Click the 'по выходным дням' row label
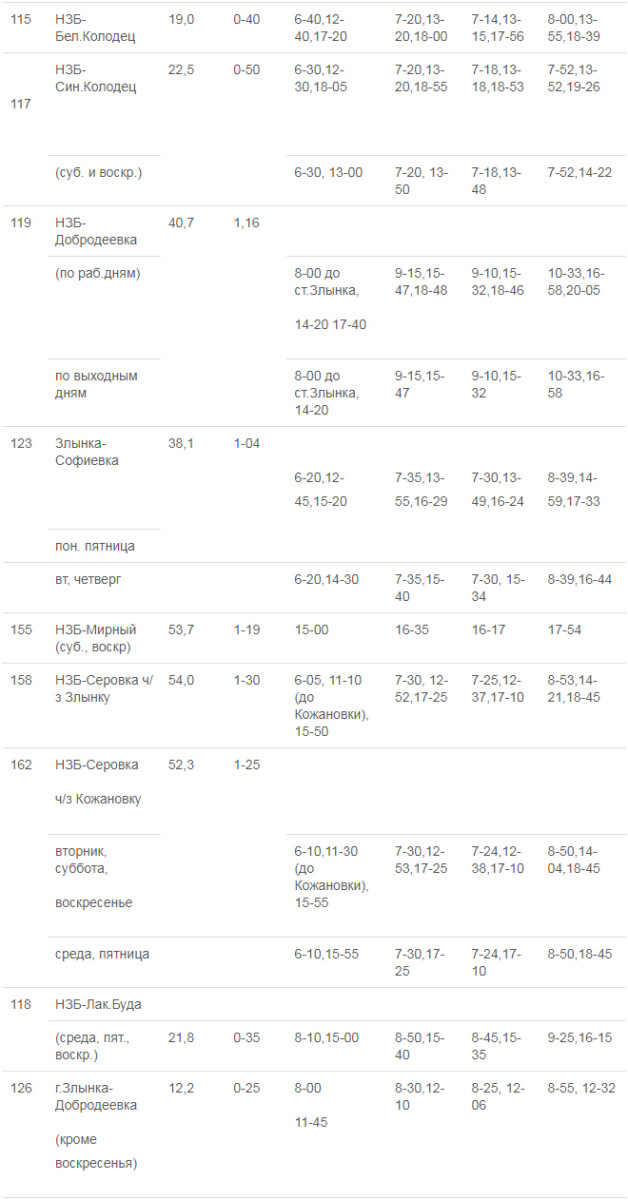 pyautogui.click(x=96, y=384)
